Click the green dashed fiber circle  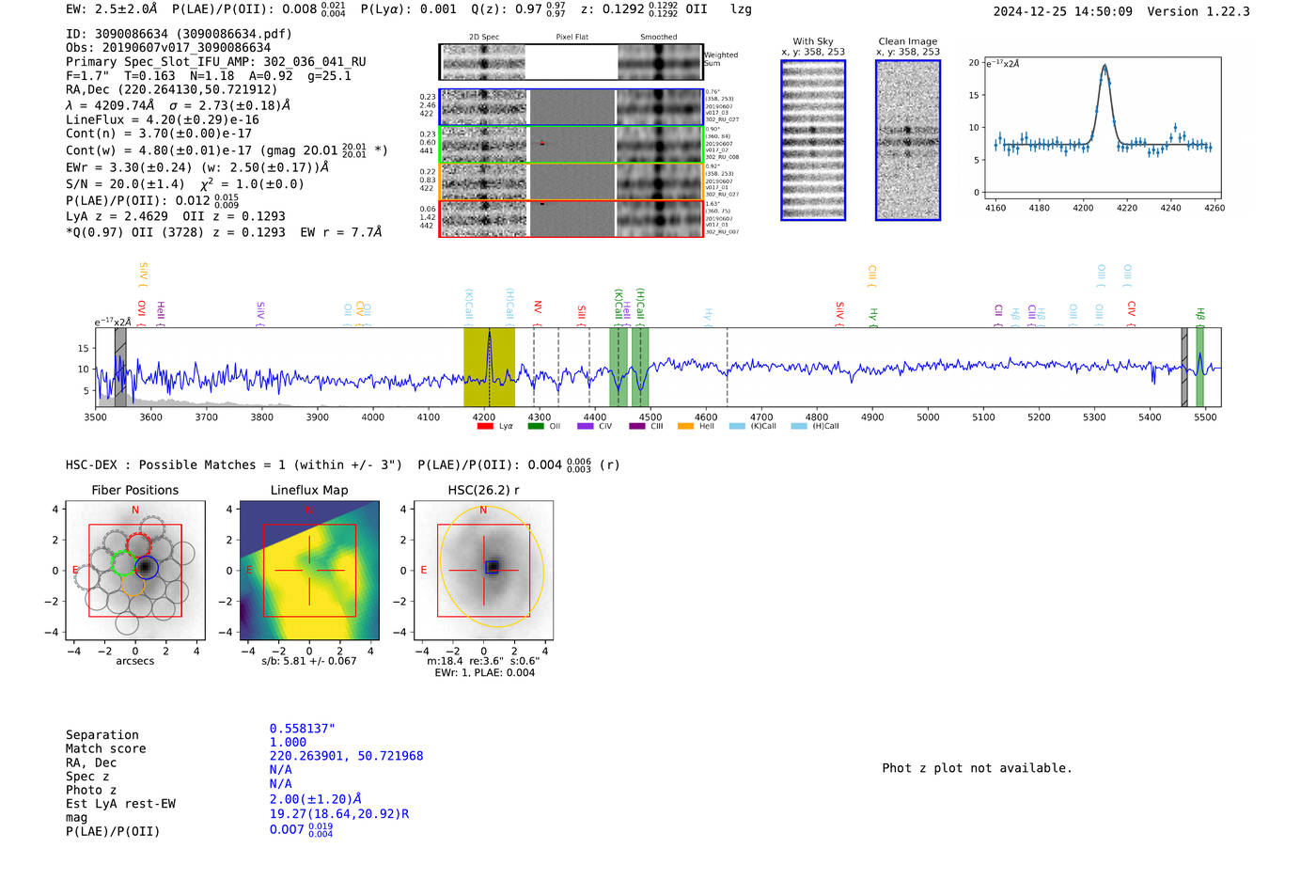click(123, 563)
